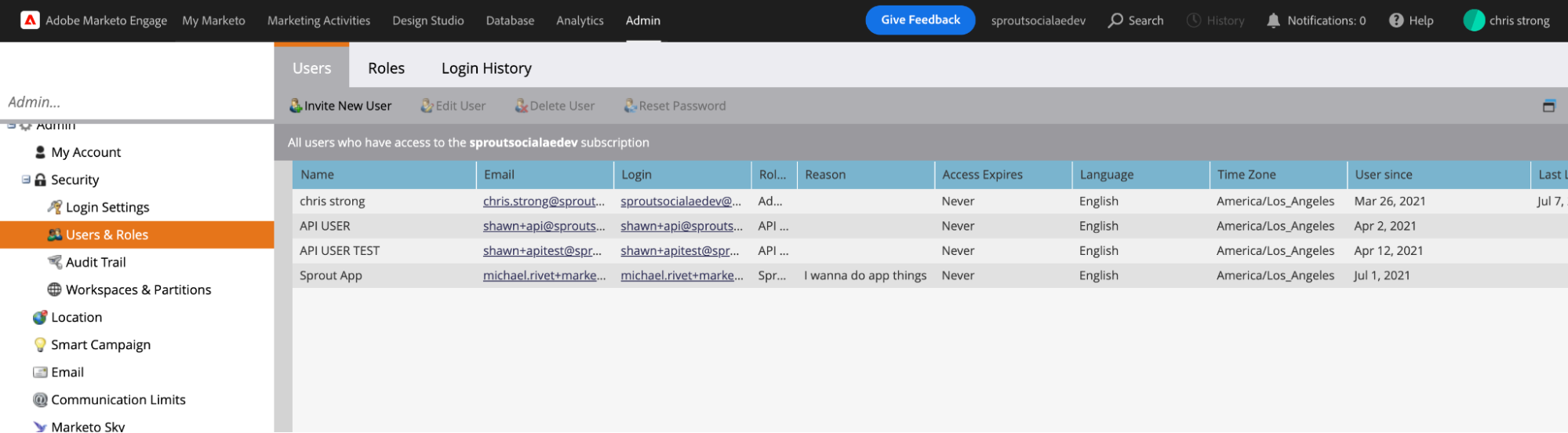
Task: Open Communication Limits in the tree
Action: (118, 399)
